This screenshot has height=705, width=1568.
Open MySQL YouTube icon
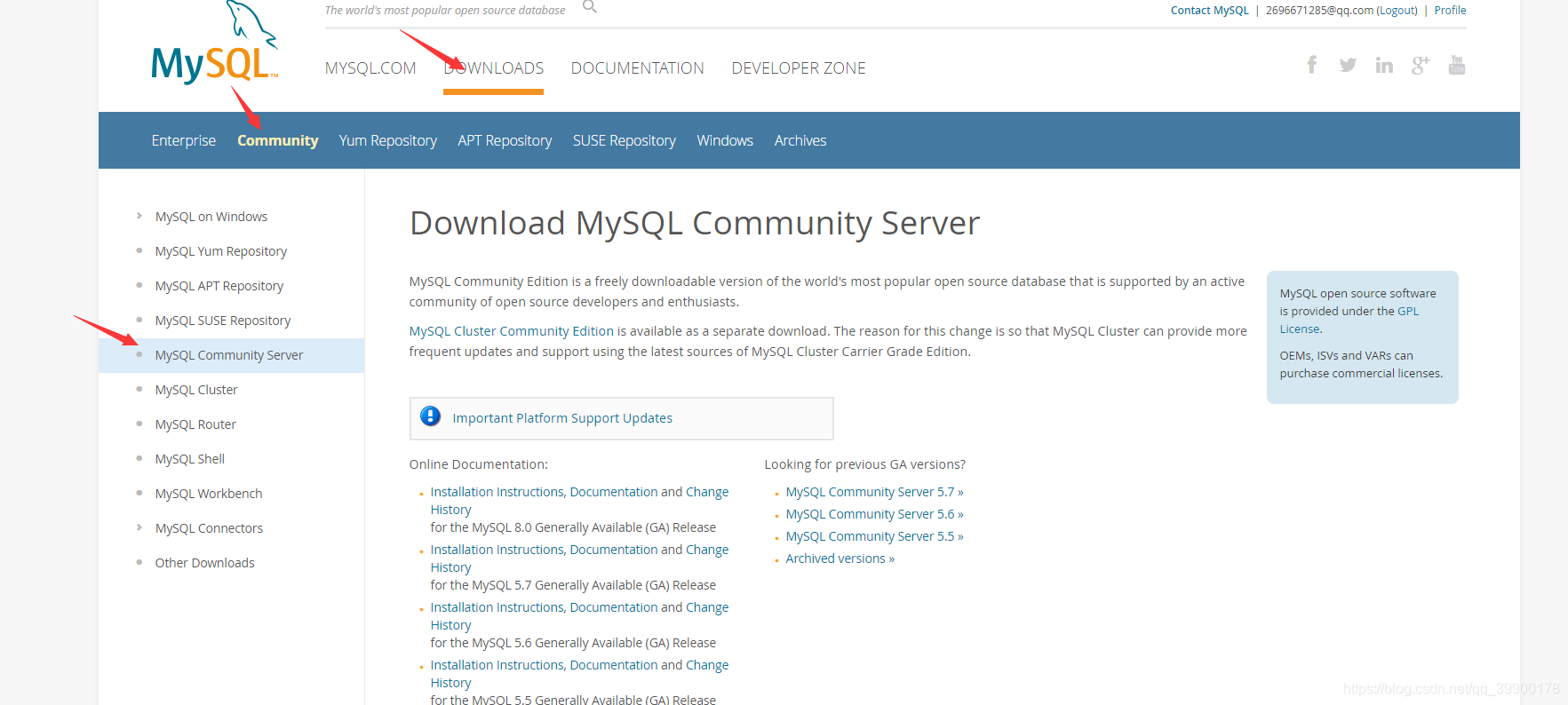click(1457, 65)
